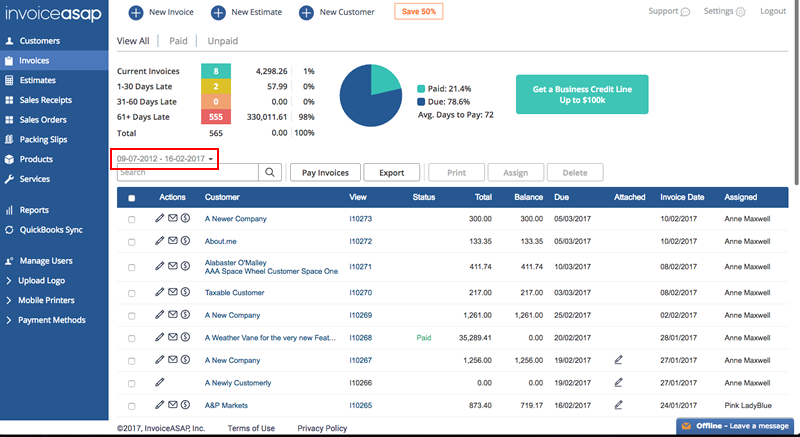
Task: Click the plus icon for New Invoice
Action: pyautogui.click(x=135, y=12)
